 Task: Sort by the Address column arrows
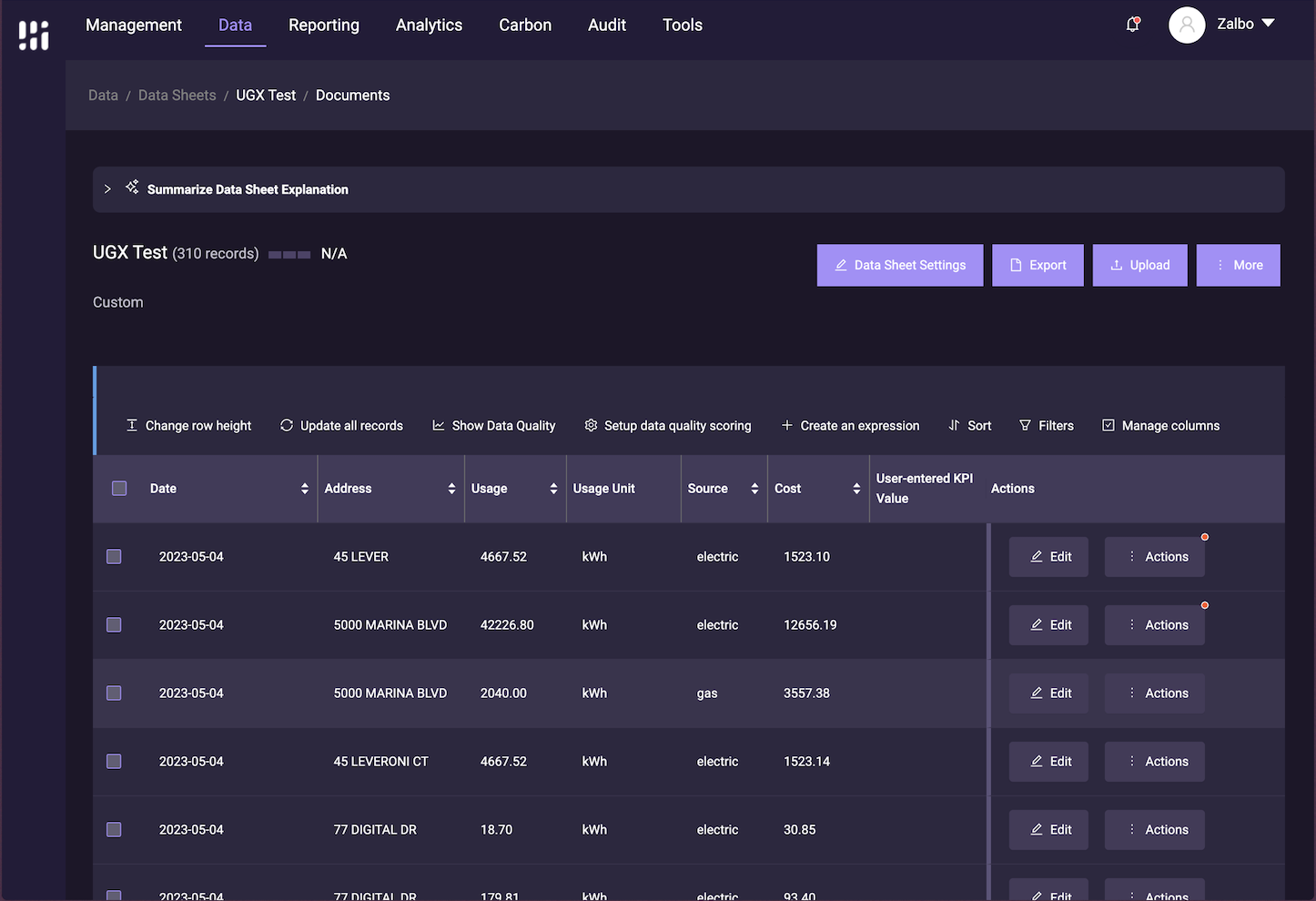pos(451,489)
